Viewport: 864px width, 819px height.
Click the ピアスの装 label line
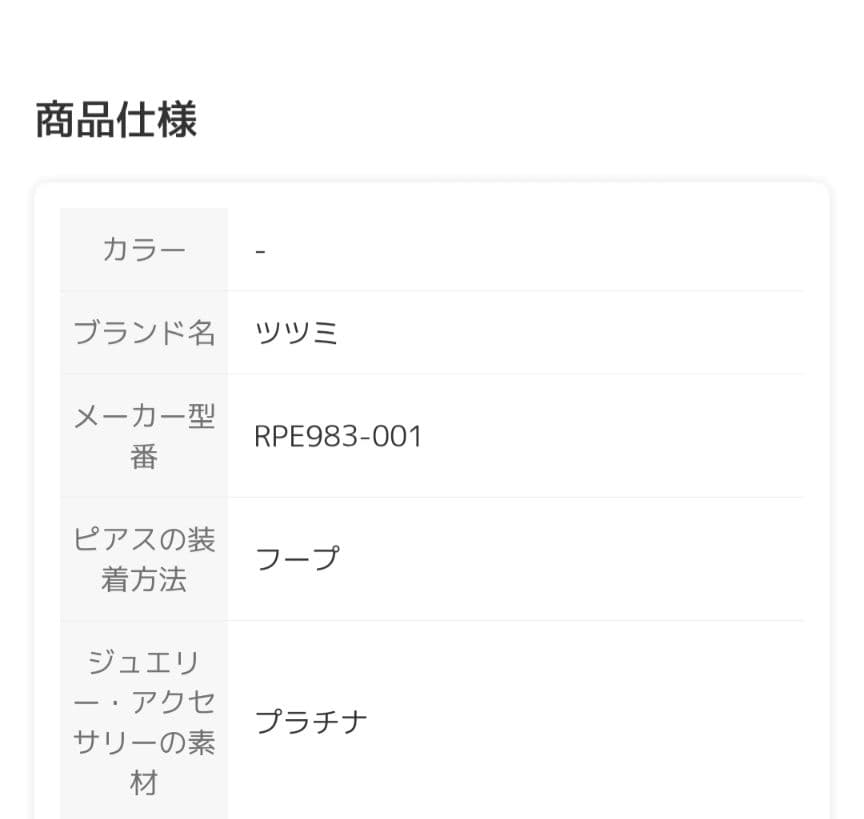pyautogui.click(x=144, y=539)
